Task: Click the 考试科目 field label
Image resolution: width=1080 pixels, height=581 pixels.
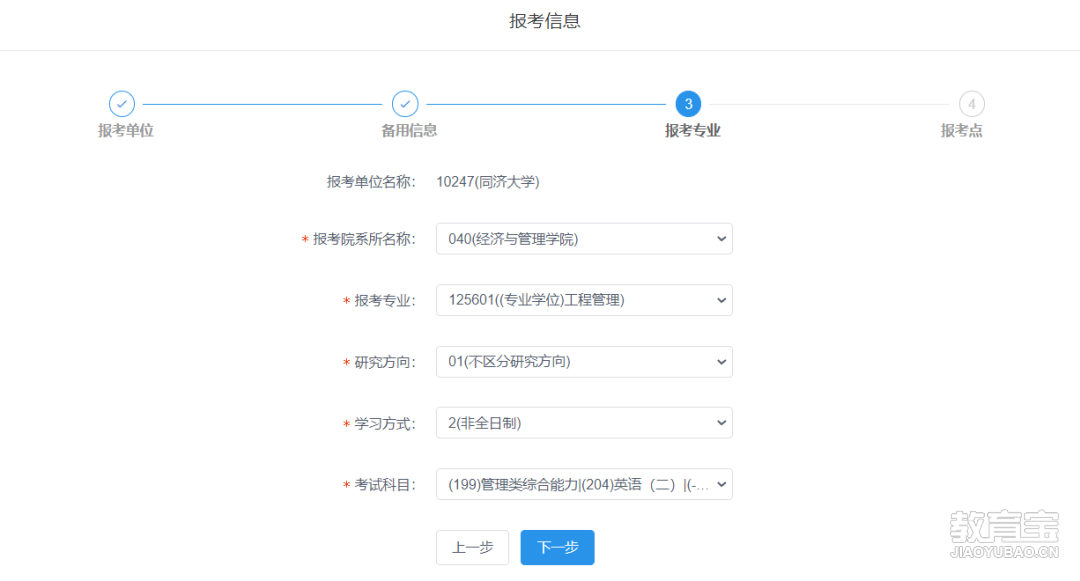Action: [x=384, y=485]
